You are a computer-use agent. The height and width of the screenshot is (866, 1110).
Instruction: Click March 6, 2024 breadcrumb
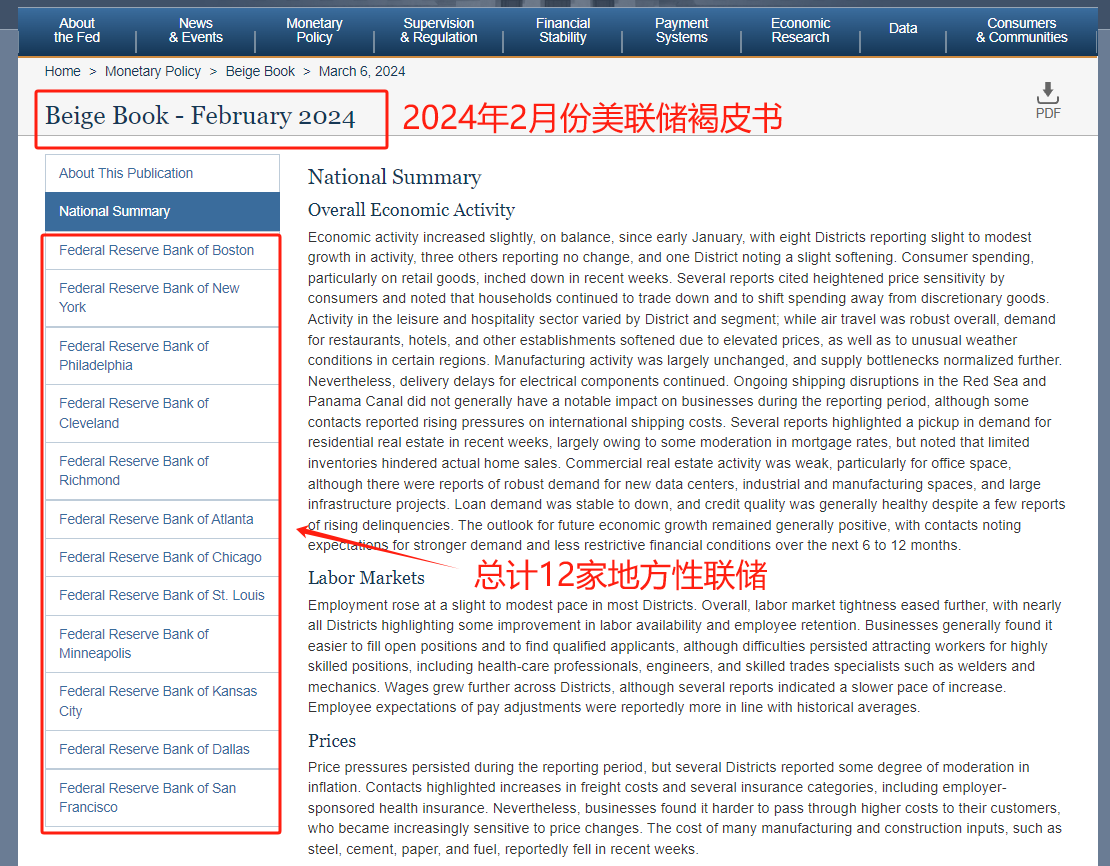click(x=362, y=72)
